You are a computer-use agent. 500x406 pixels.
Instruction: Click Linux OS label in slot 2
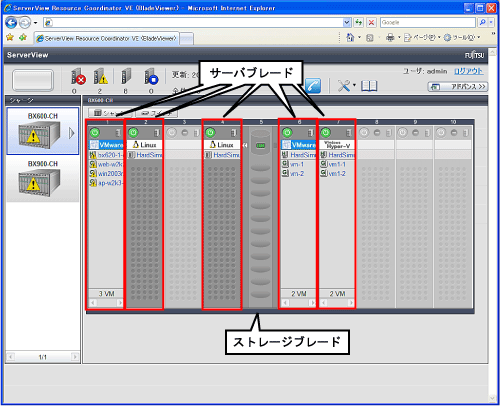(145, 145)
